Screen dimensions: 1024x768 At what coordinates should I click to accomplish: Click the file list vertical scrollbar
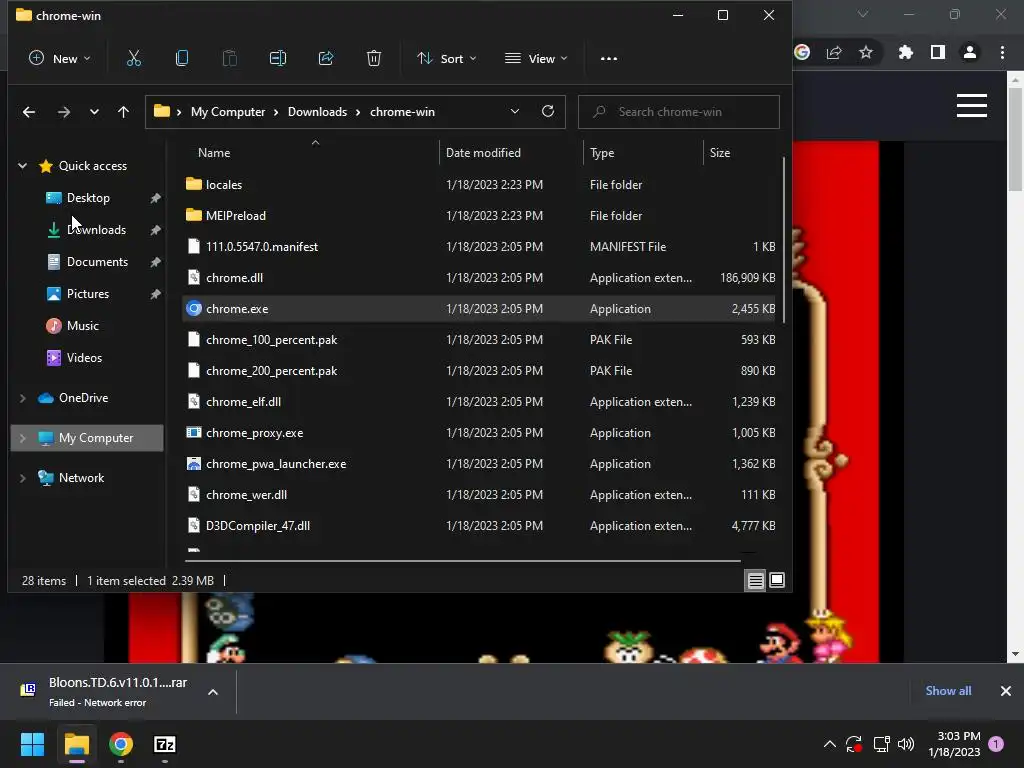(783, 240)
